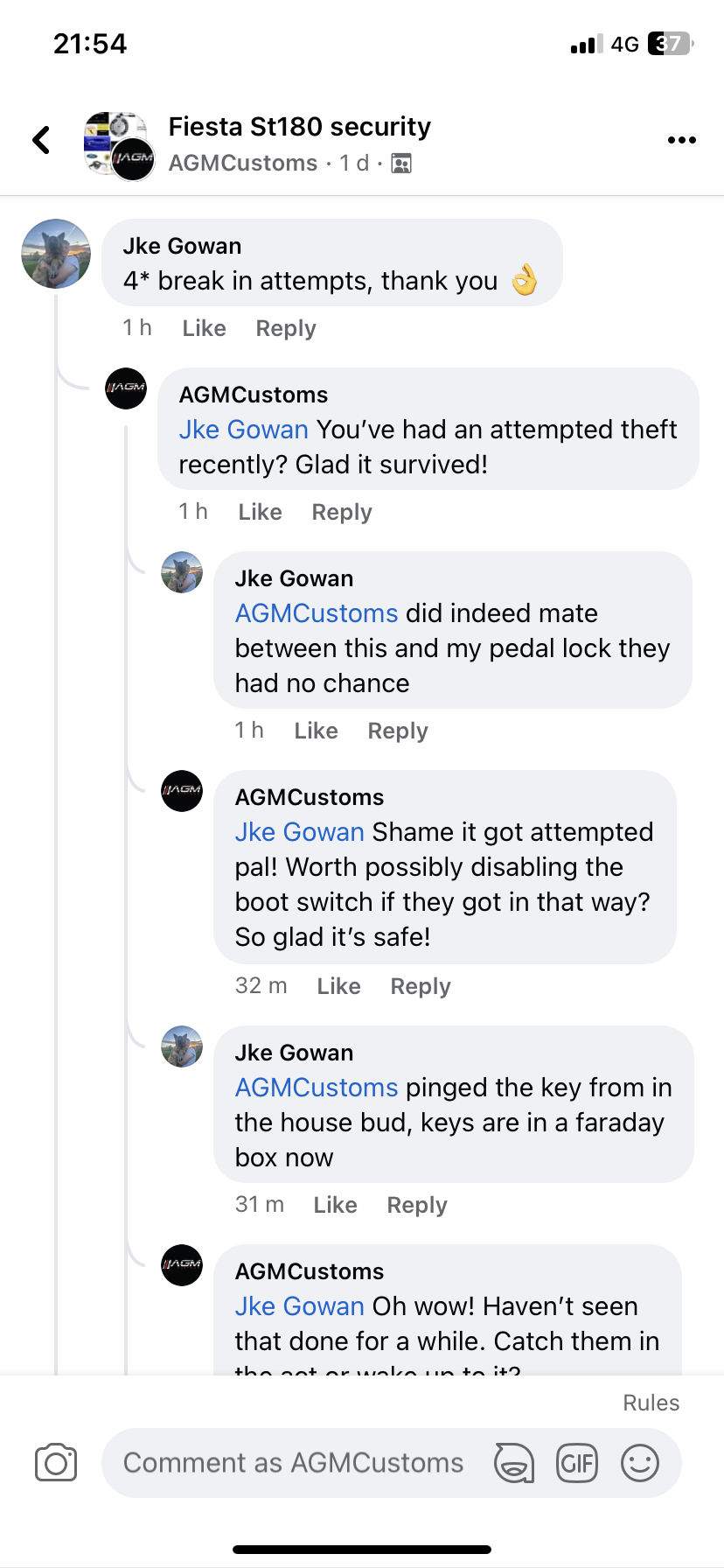Open the Jke Gowan mention in first reply
The width and height of the screenshot is (724, 1568).
pos(243,430)
